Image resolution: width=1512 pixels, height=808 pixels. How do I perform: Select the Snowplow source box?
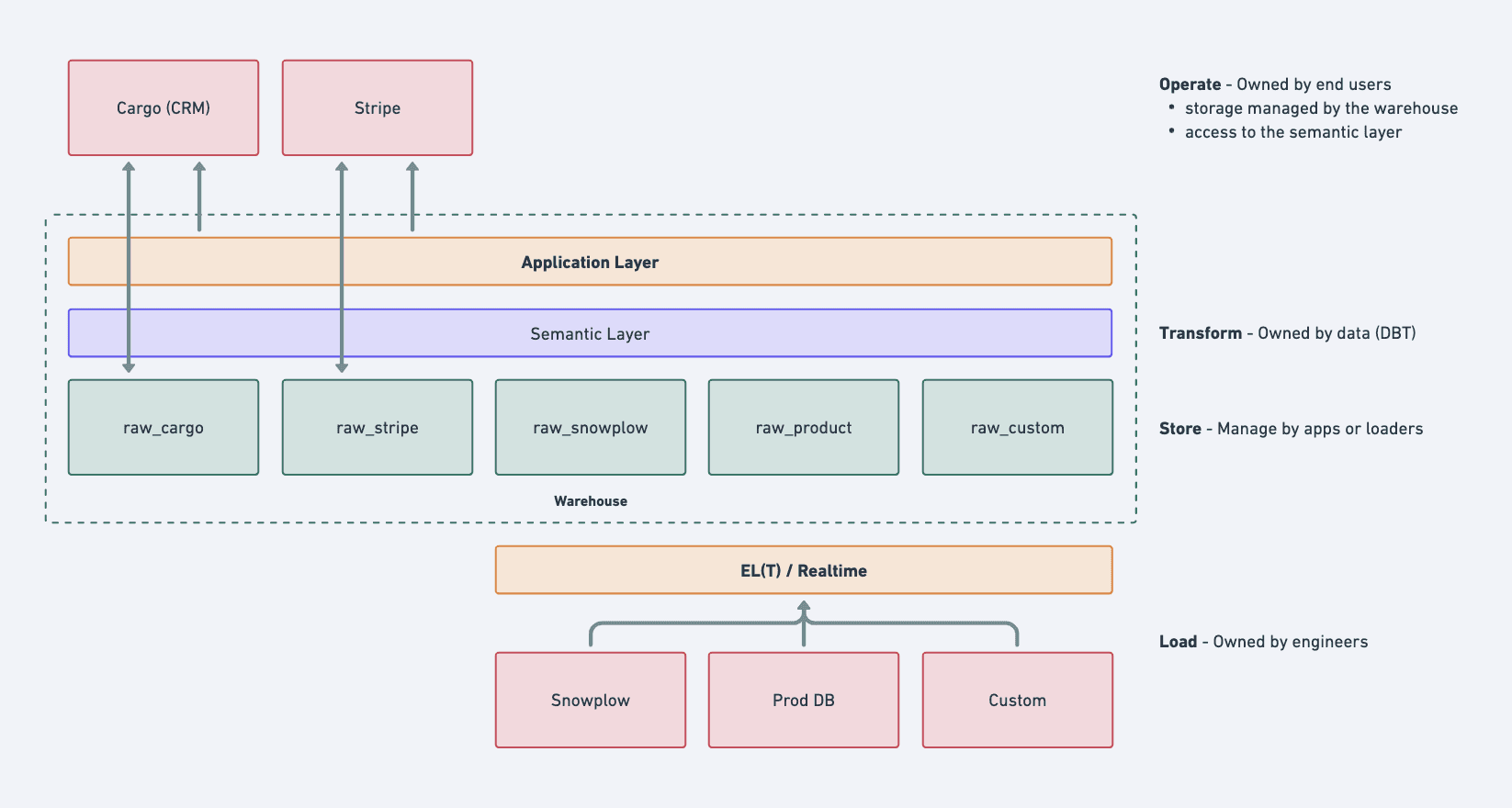pyautogui.click(x=591, y=700)
